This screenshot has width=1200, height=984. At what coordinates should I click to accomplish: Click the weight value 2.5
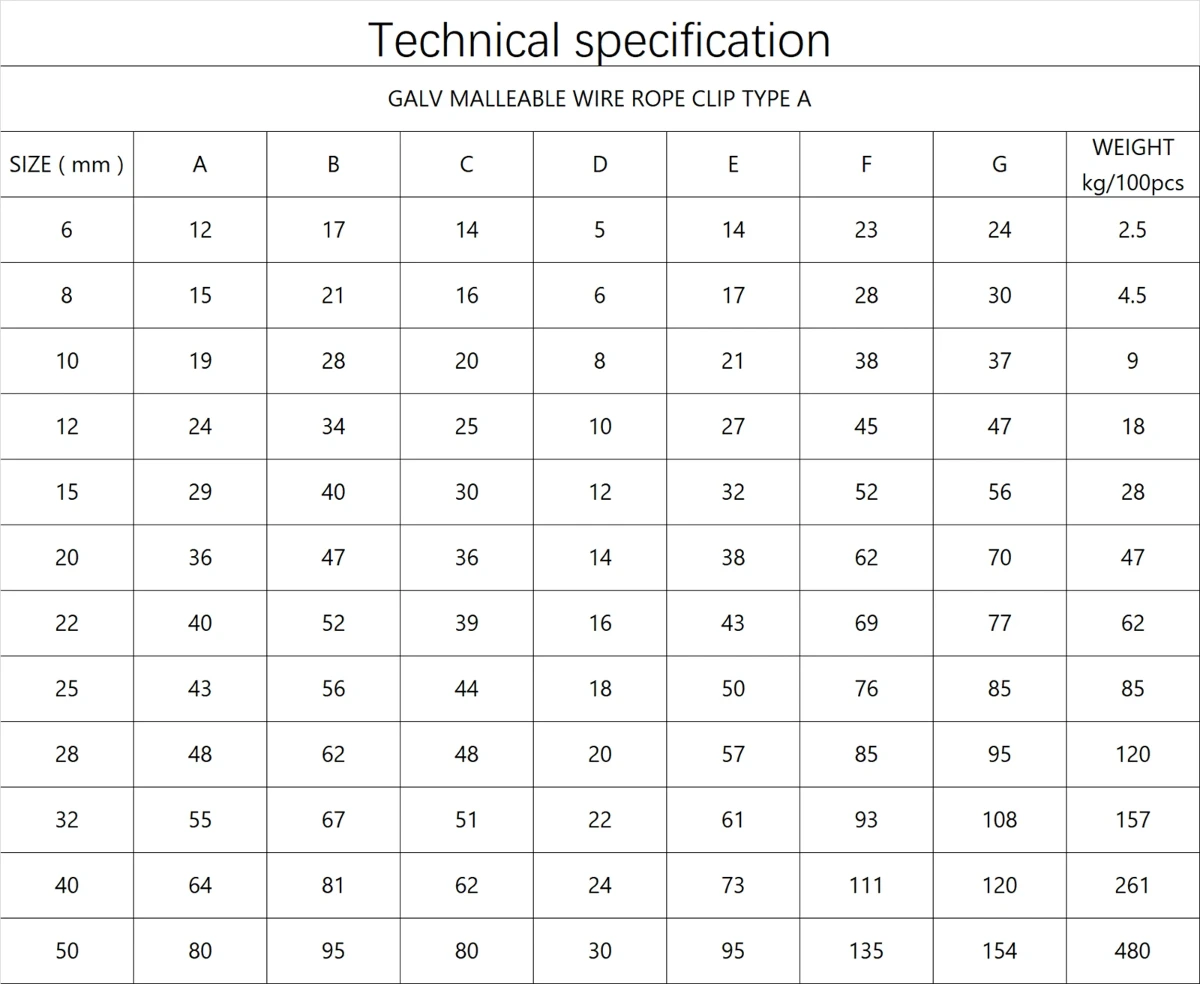click(x=1133, y=230)
